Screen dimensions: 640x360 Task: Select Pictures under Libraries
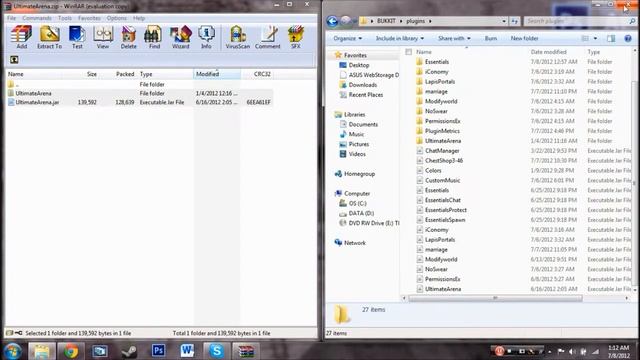pyautogui.click(x=354, y=144)
